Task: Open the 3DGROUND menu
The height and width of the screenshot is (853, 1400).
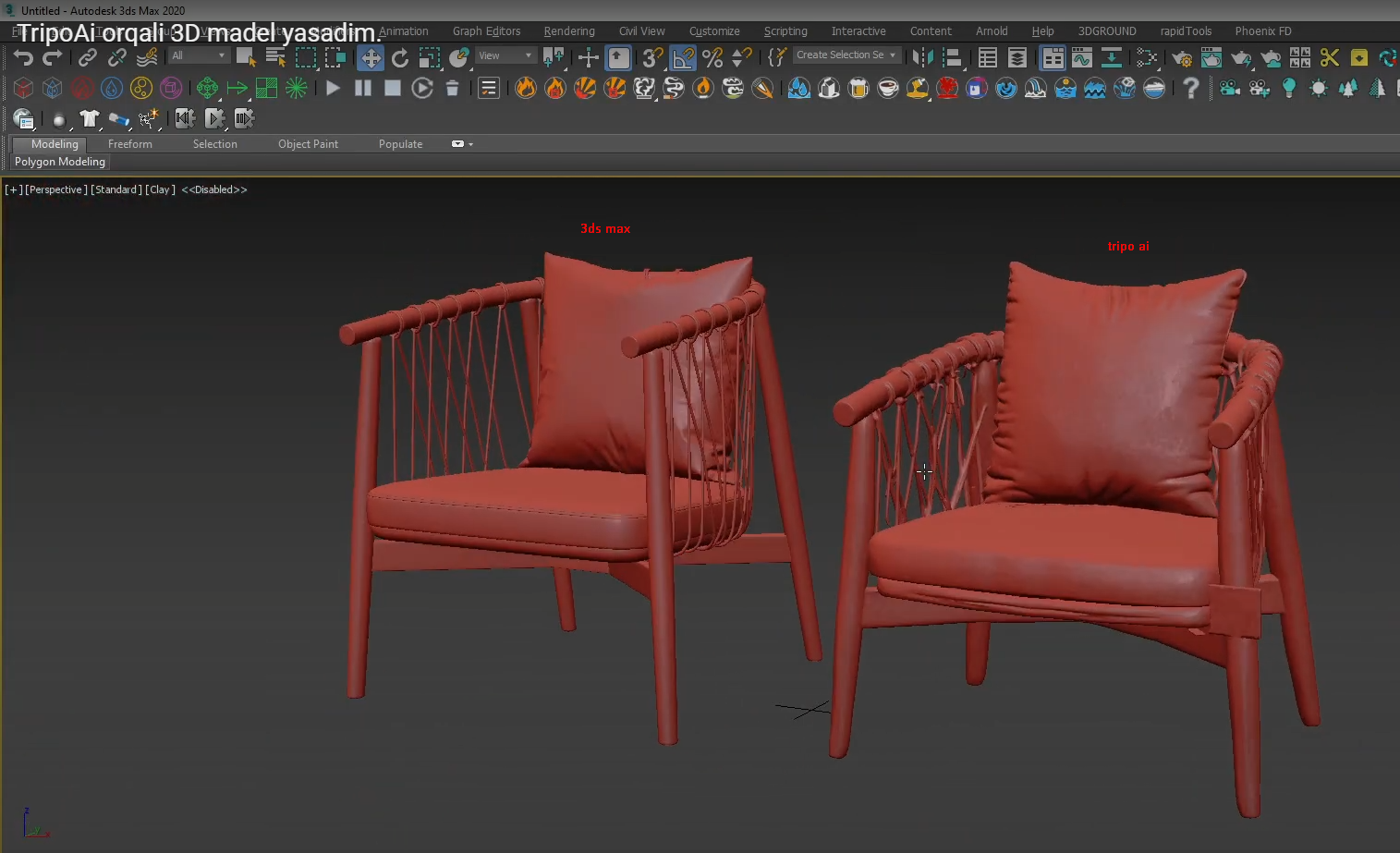Action: coord(1107,31)
